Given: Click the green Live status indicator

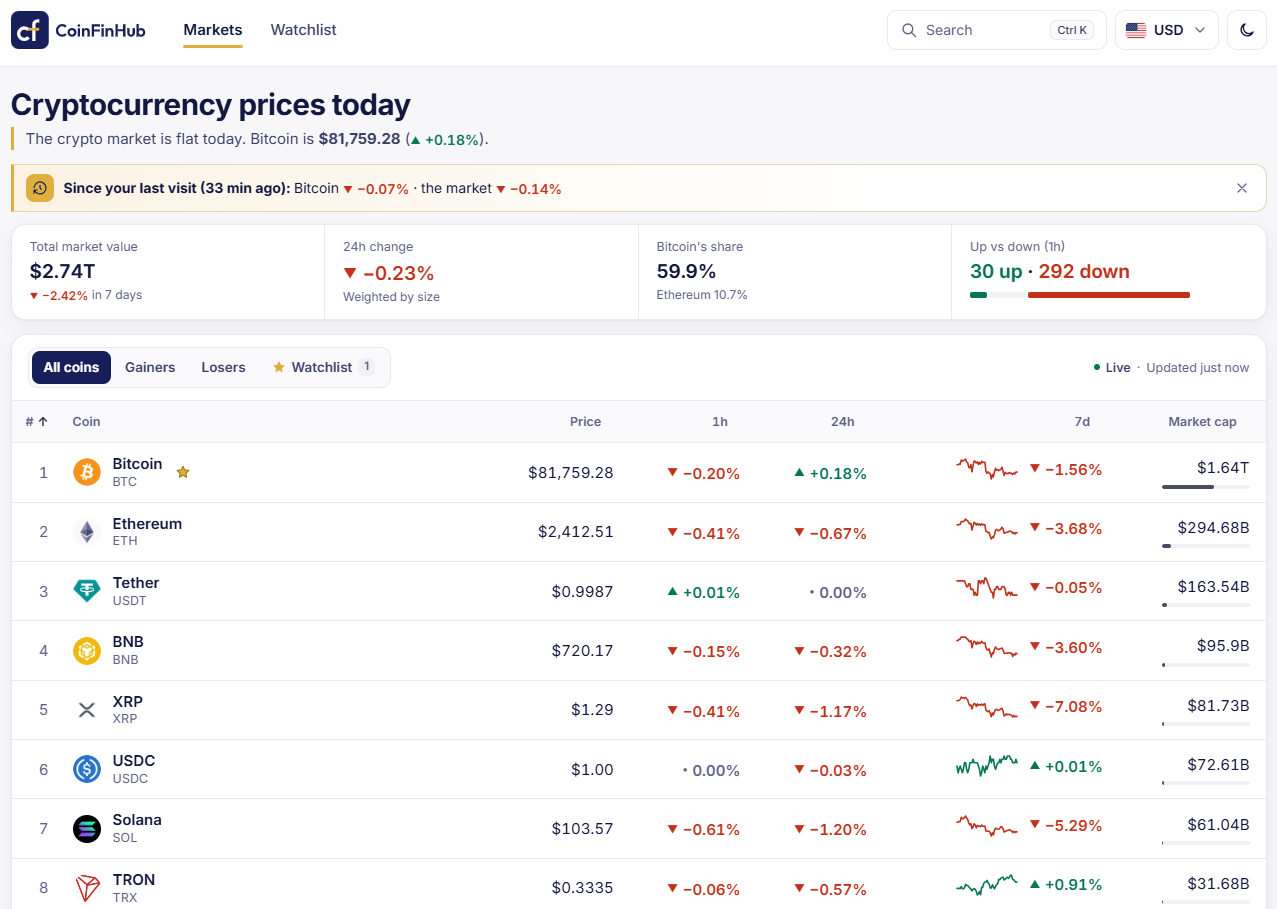Looking at the screenshot, I should click(1112, 367).
